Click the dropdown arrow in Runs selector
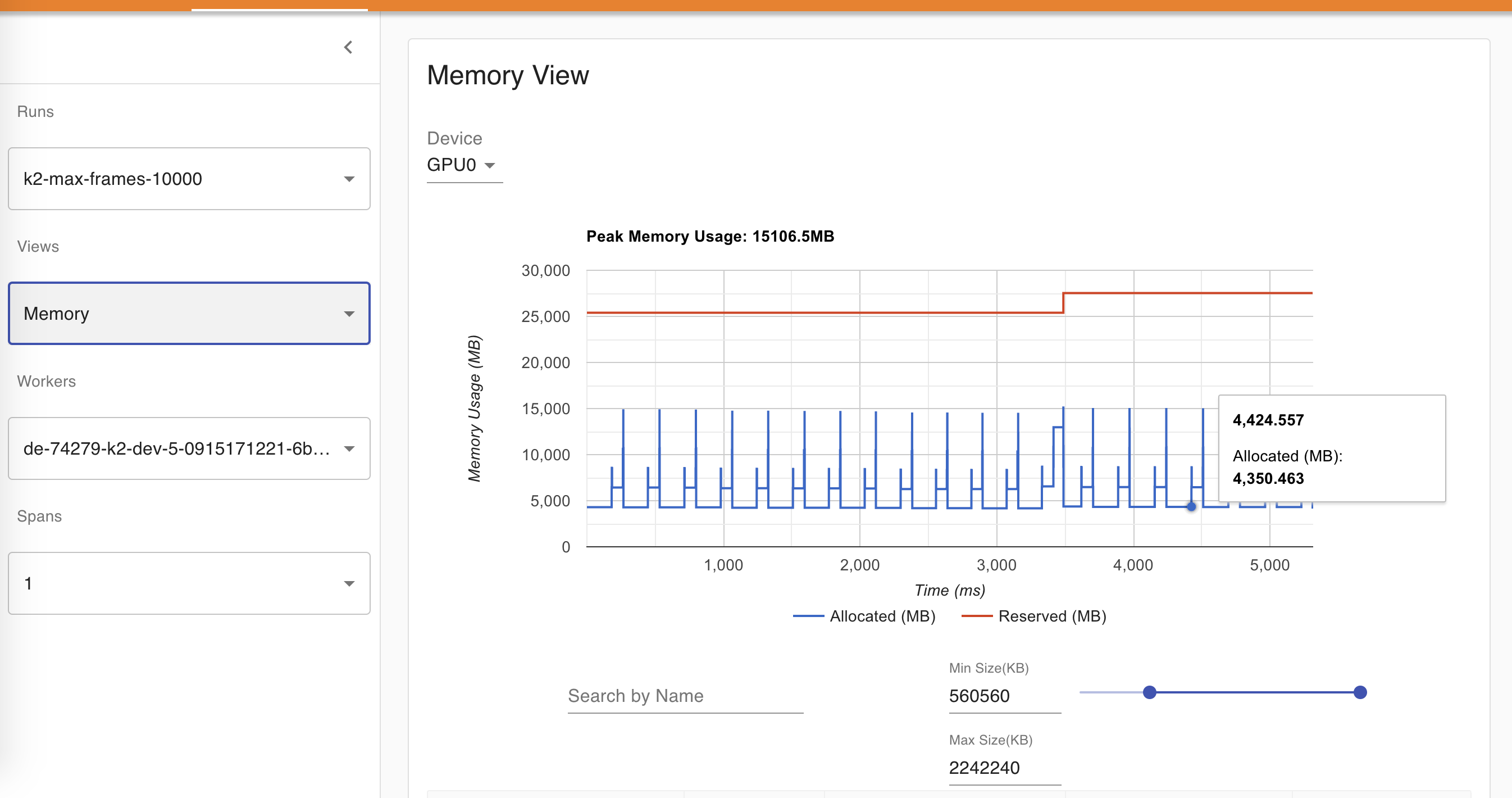Image resolution: width=1512 pixels, height=798 pixels. [x=349, y=179]
